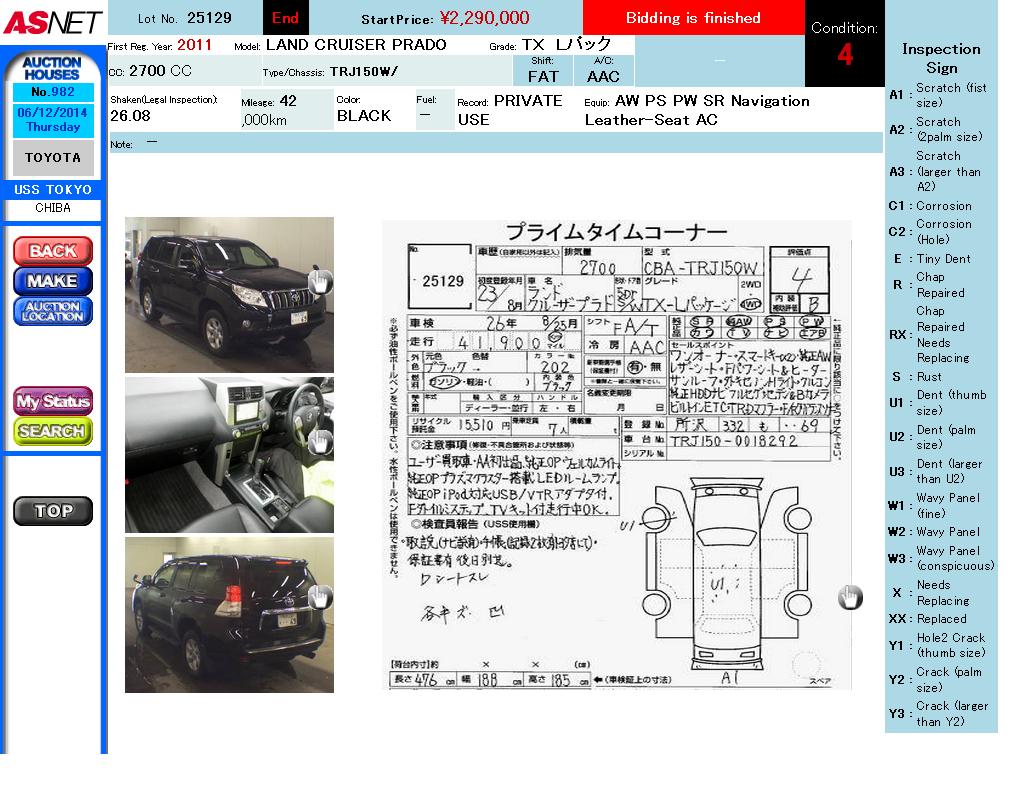
Task: Click hand icon on interior photo
Action: (x=320, y=442)
